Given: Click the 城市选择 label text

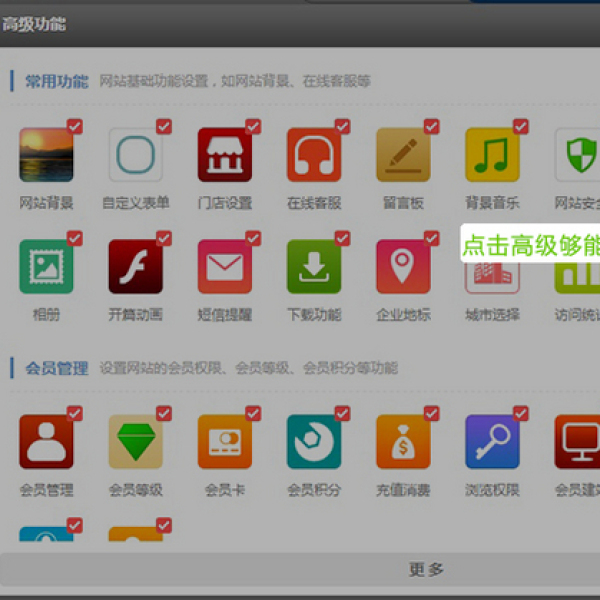Looking at the screenshot, I should tap(492, 315).
